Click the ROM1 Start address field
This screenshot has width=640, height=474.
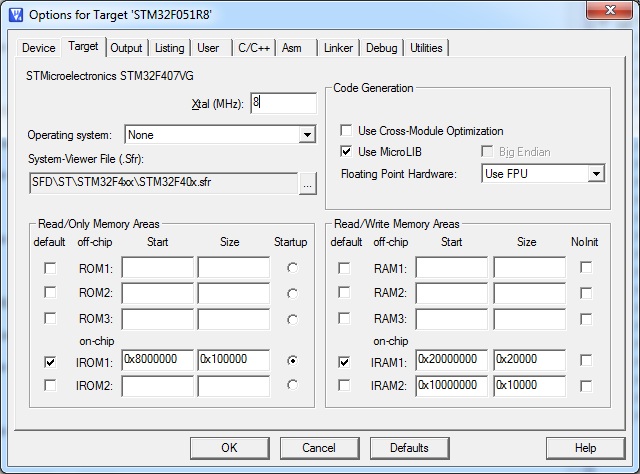(x=158, y=267)
